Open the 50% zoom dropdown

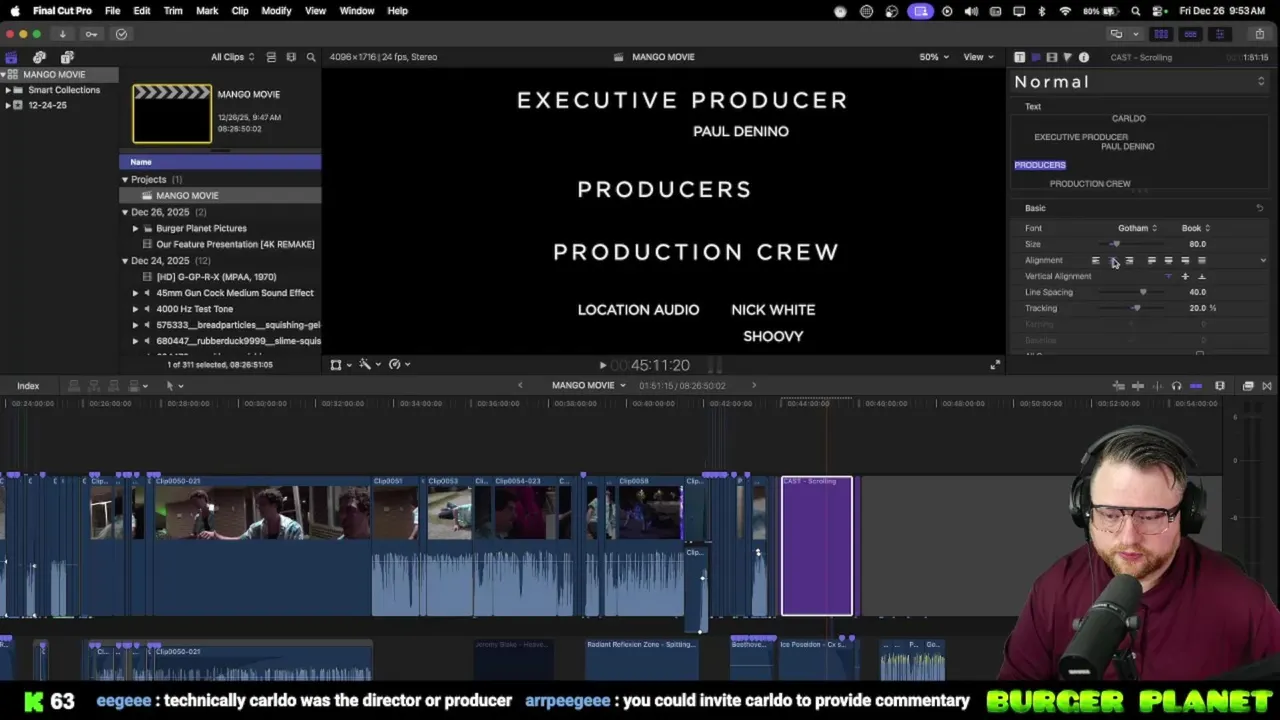(x=934, y=57)
